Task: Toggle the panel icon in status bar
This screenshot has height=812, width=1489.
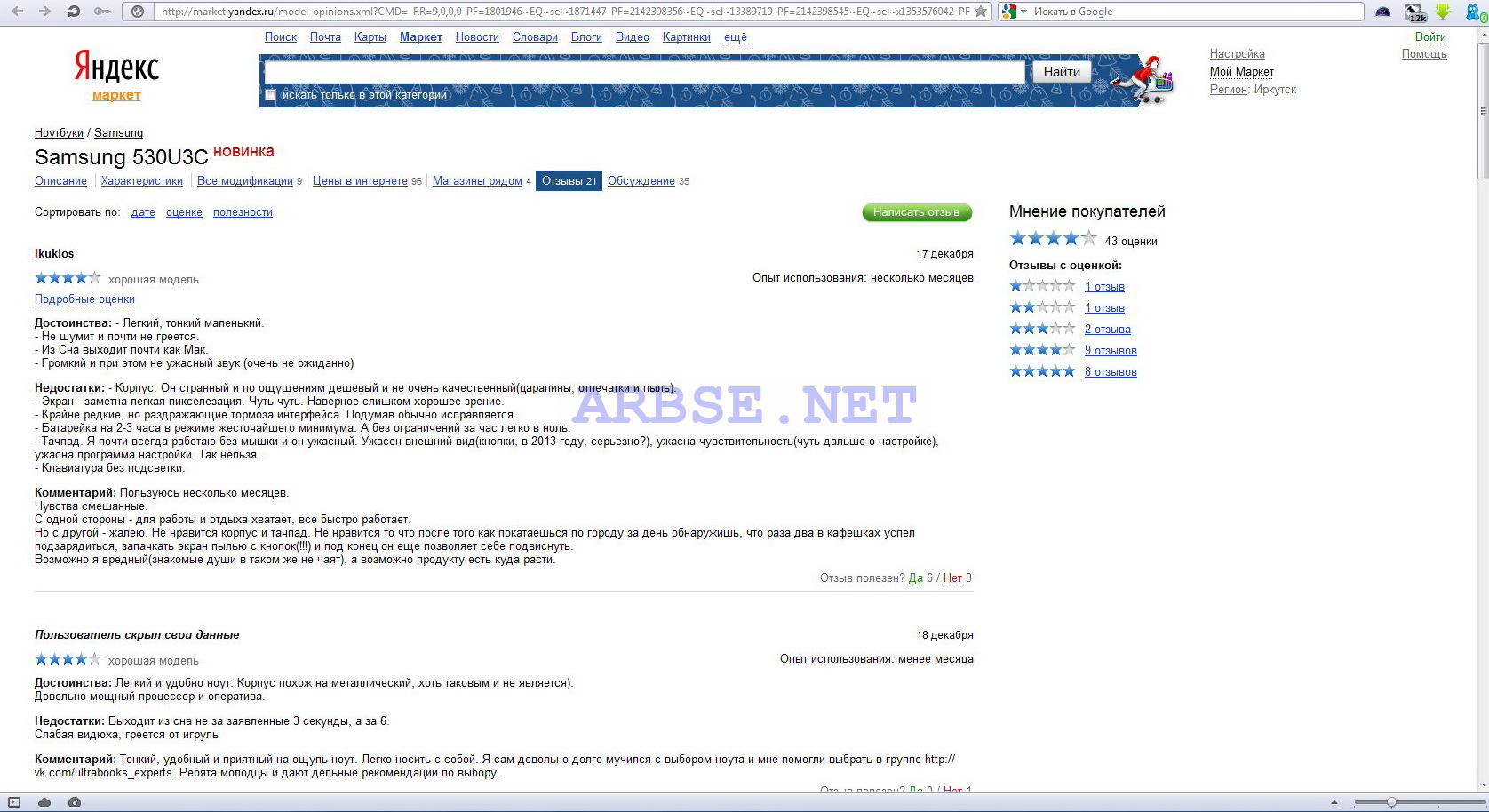Action: pyautogui.click(x=14, y=802)
